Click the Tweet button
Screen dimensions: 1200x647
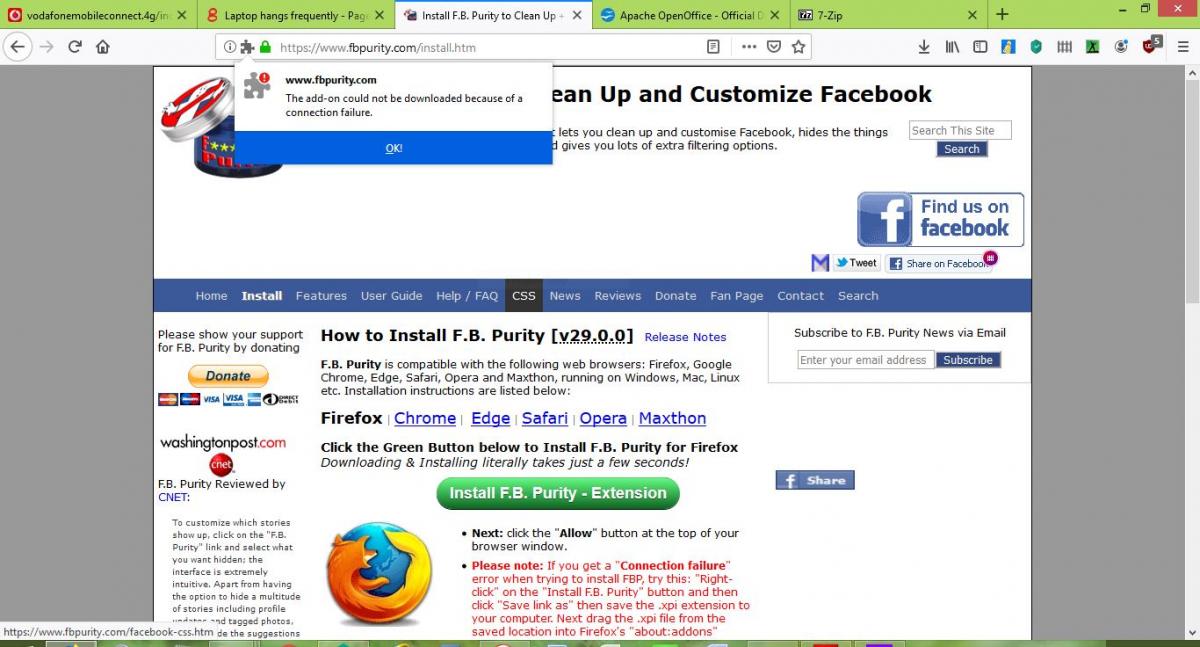(x=857, y=263)
